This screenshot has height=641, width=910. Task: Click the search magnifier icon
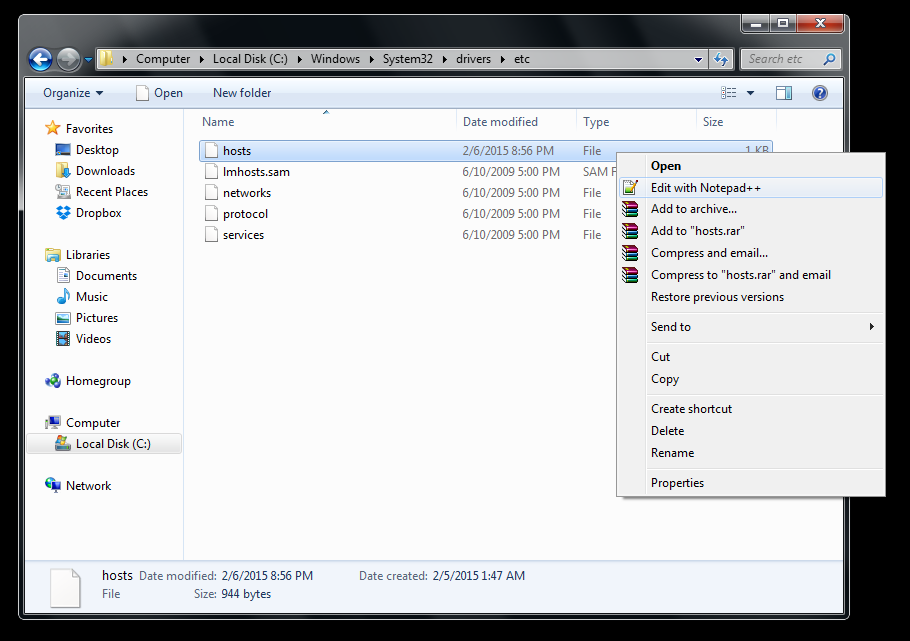829,59
